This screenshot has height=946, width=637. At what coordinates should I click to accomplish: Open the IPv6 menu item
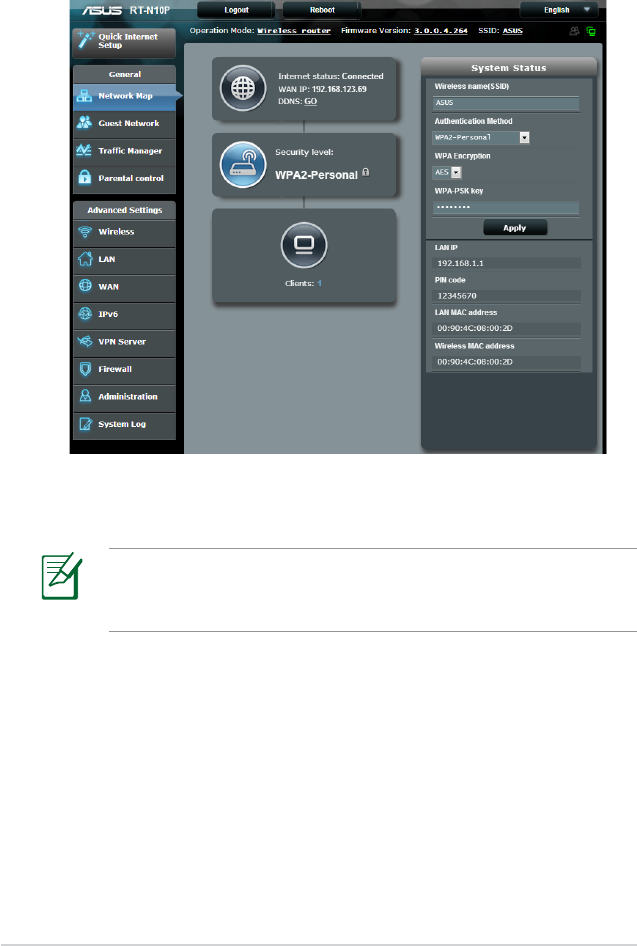point(125,314)
